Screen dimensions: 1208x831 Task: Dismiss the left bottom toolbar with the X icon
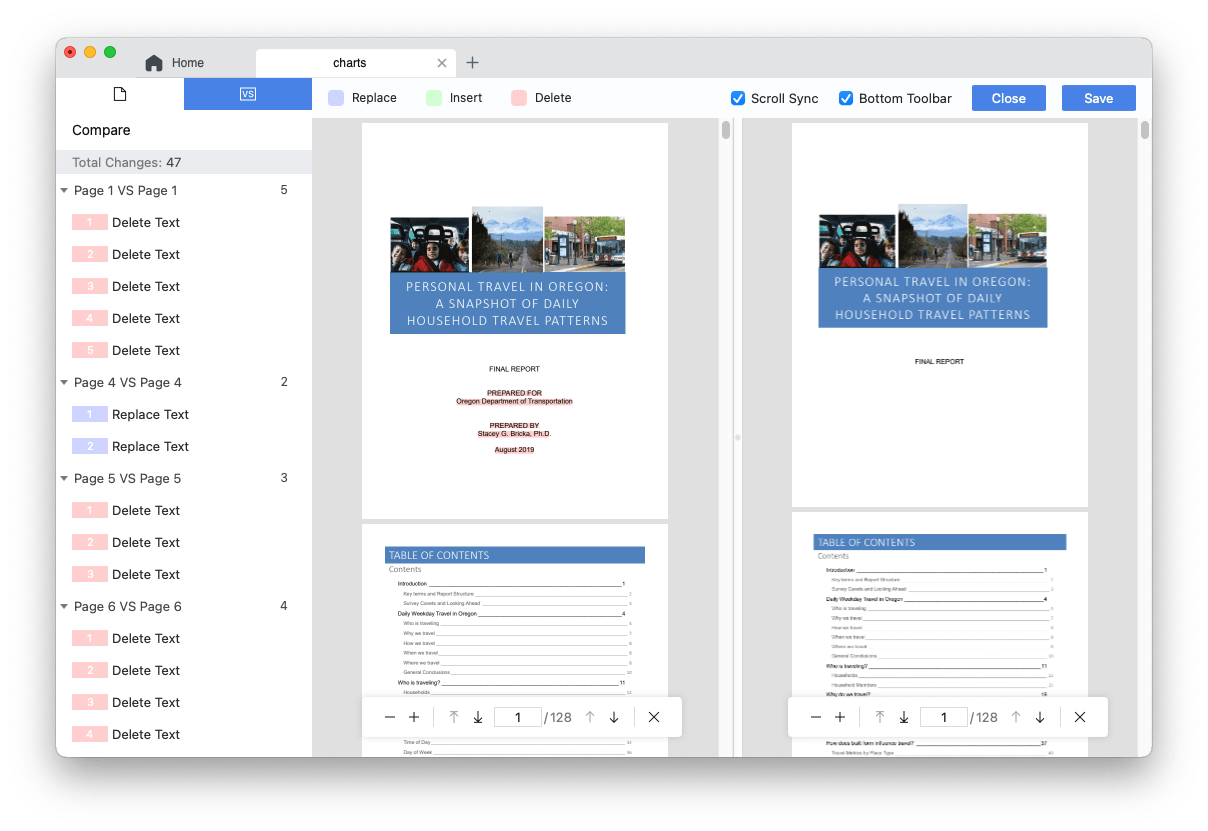654,717
